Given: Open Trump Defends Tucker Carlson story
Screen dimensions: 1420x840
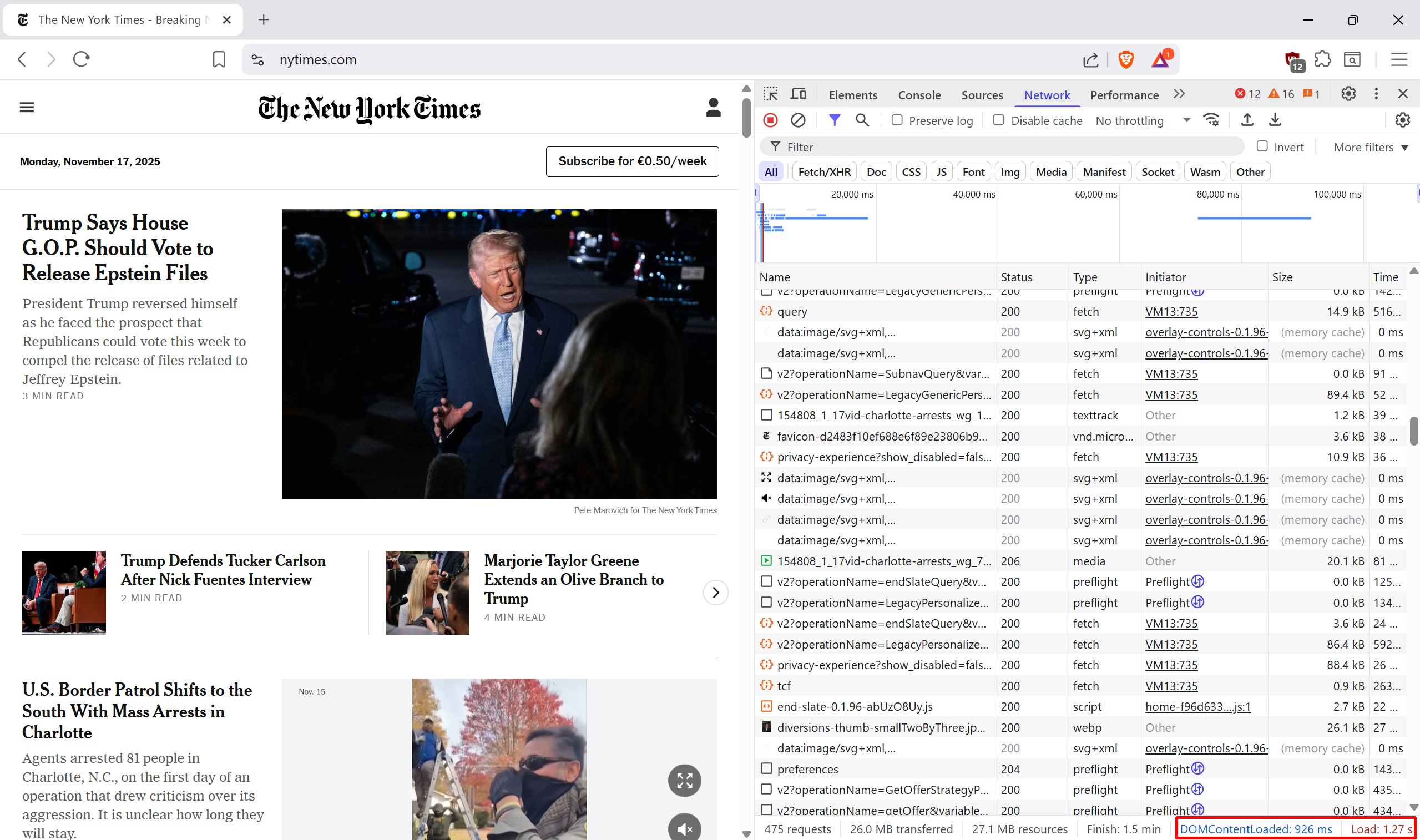Looking at the screenshot, I should pos(223,570).
